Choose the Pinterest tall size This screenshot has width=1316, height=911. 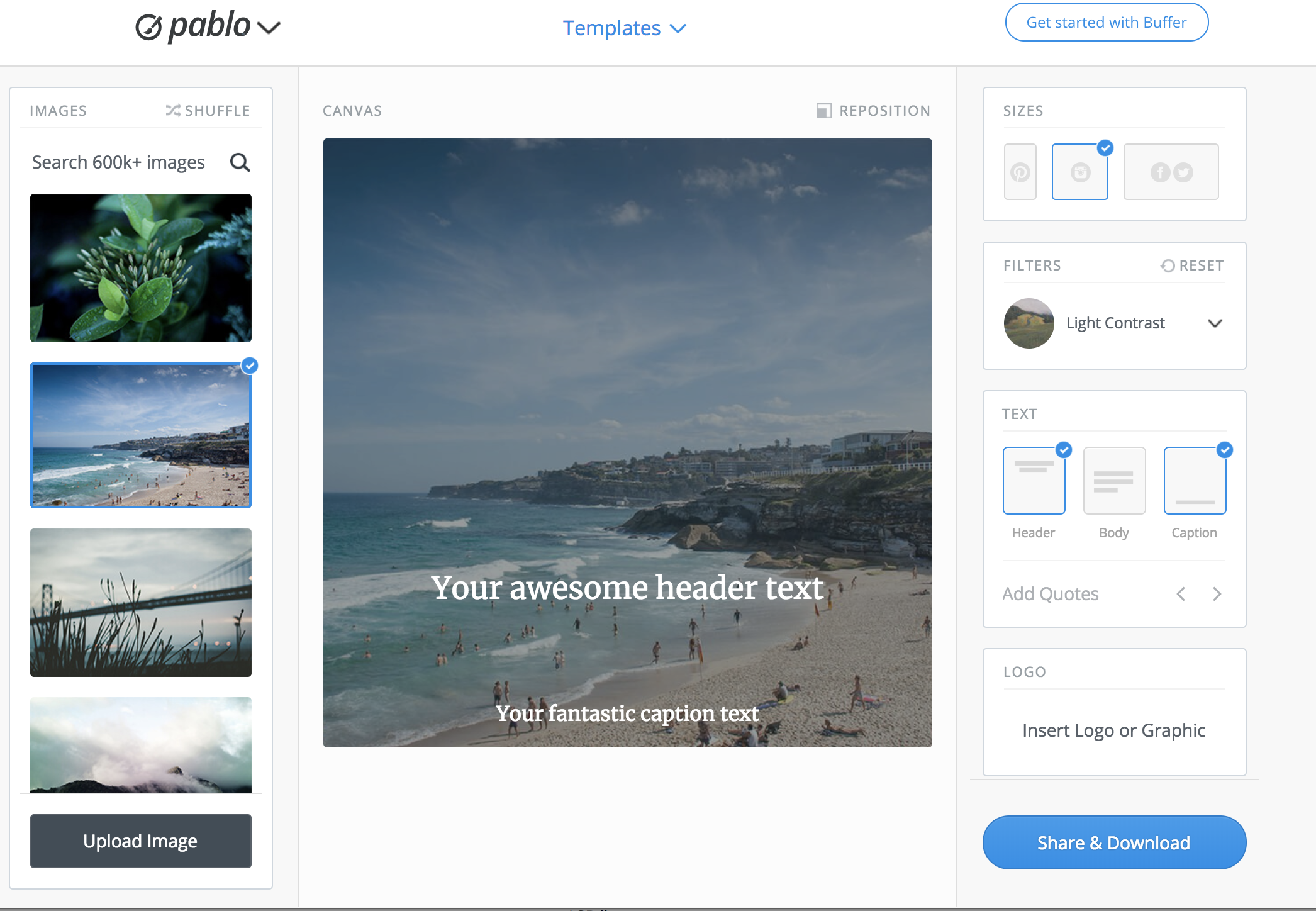(1020, 172)
